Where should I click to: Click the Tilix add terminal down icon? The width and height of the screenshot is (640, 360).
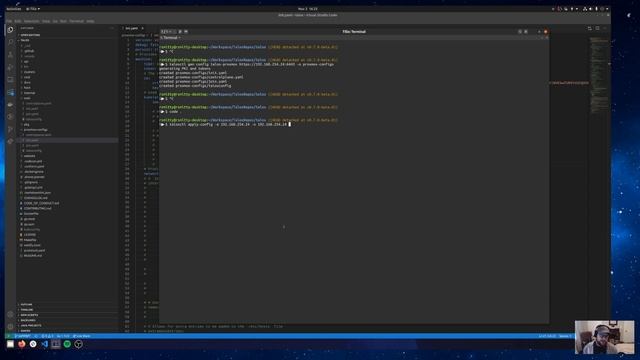(x=186, y=31)
